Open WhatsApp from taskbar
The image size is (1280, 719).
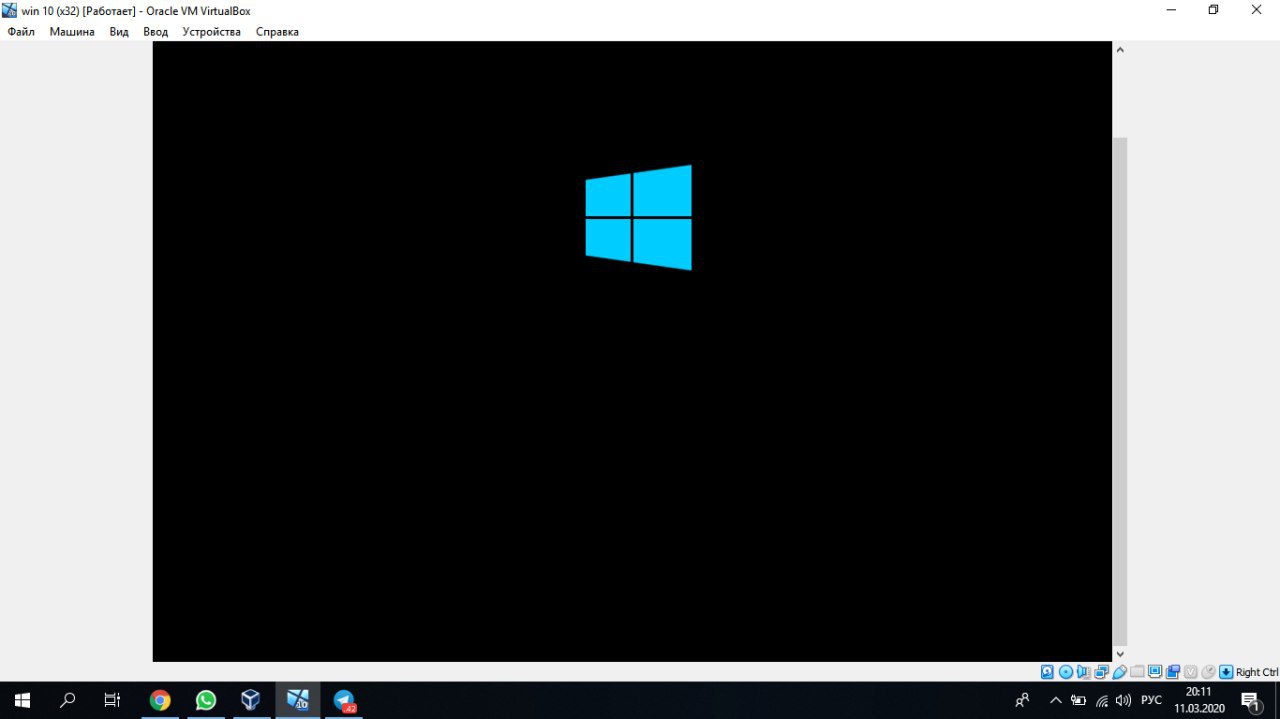pos(206,700)
